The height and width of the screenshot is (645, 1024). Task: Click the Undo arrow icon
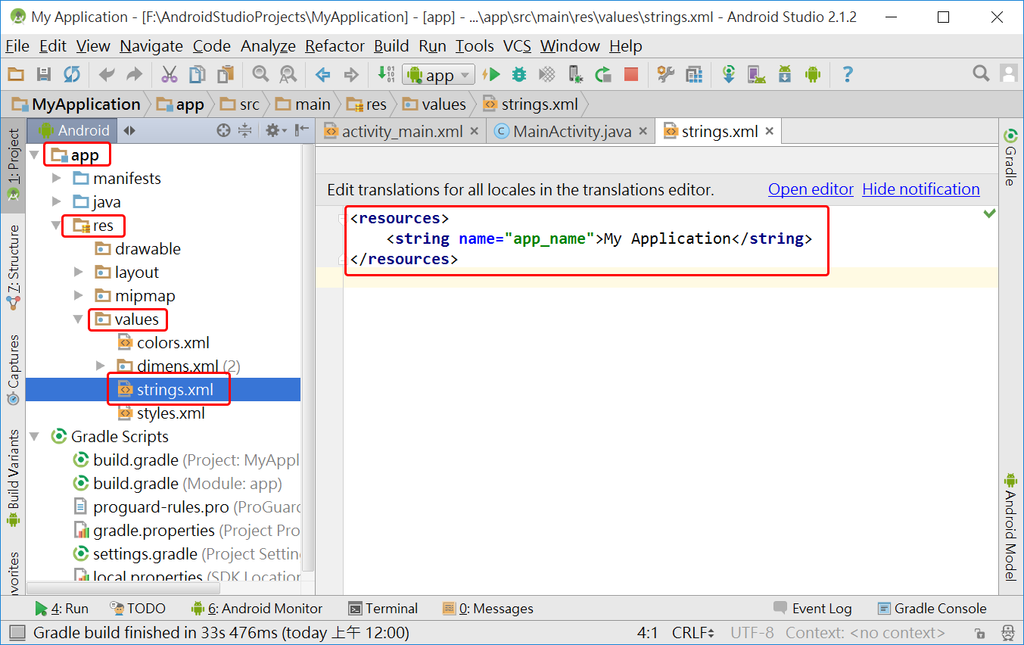point(106,74)
